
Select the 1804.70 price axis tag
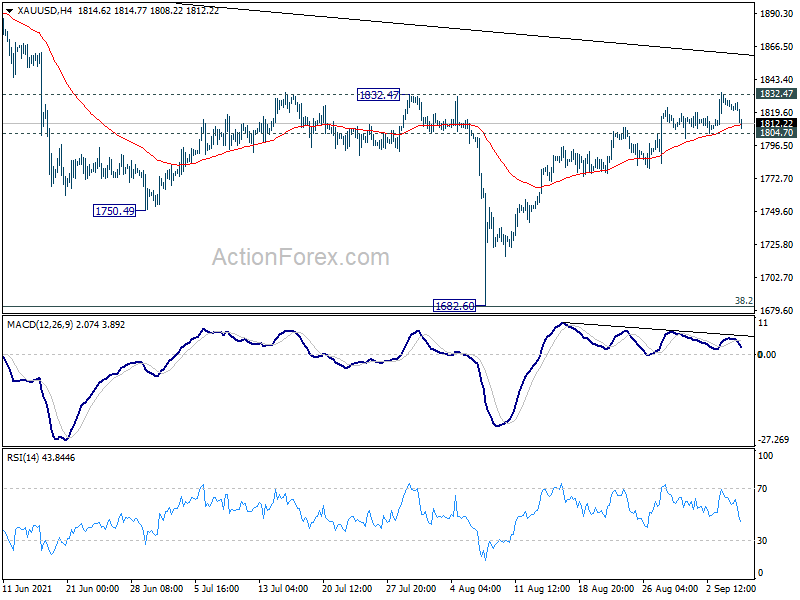pos(776,133)
